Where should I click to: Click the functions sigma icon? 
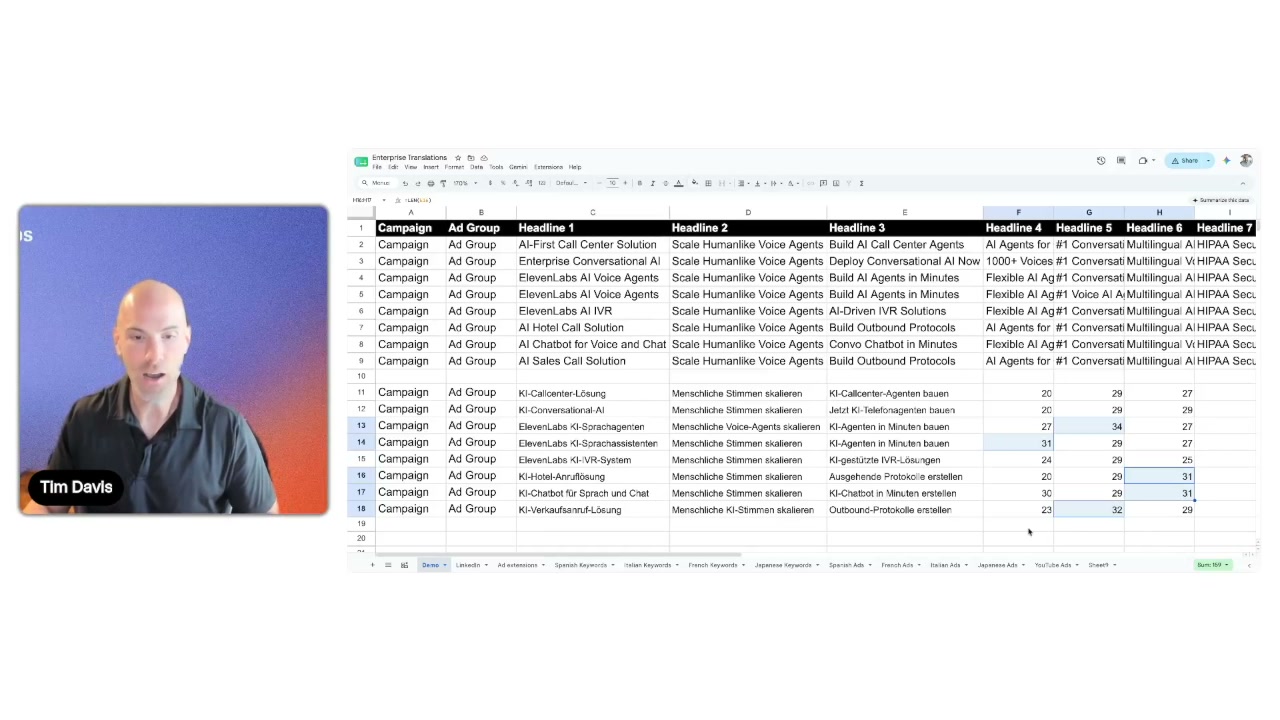point(861,183)
